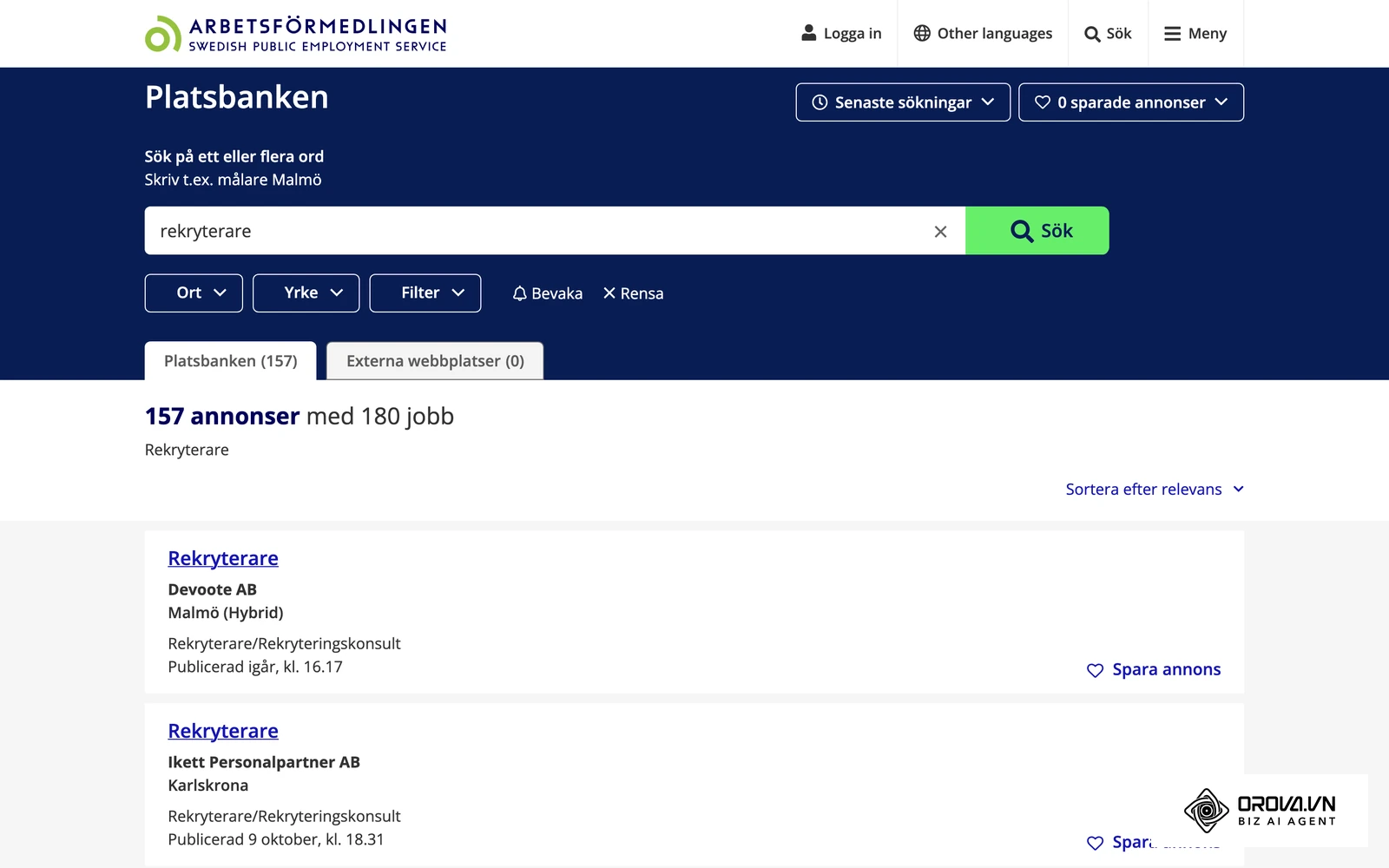Click the header Sök magnifier icon
The image size is (1389, 868).
click(1092, 34)
